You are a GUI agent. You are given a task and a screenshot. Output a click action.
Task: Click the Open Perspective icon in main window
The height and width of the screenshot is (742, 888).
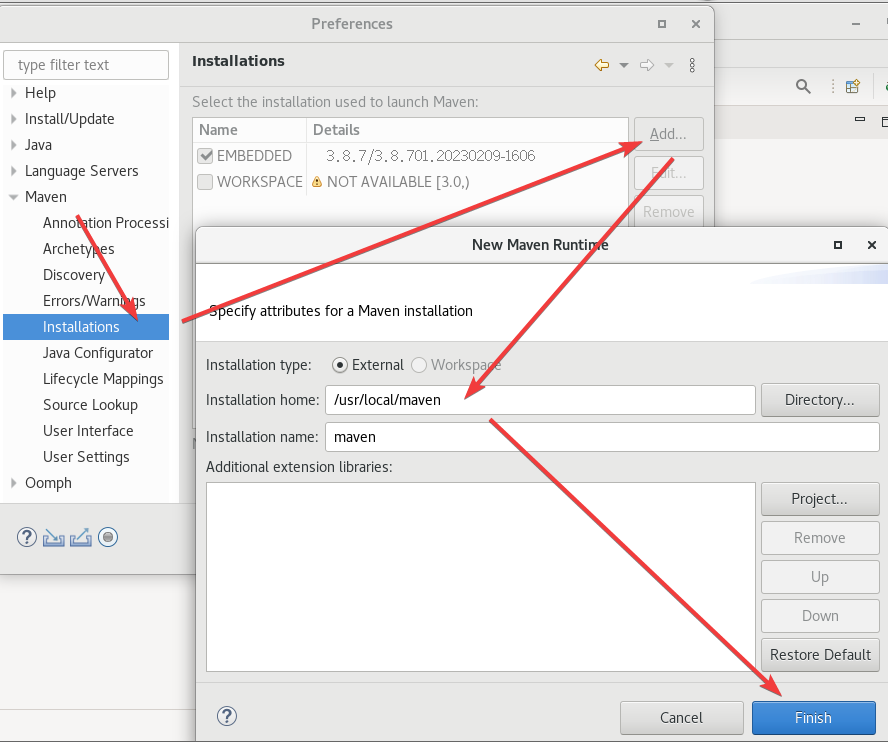pos(853,86)
